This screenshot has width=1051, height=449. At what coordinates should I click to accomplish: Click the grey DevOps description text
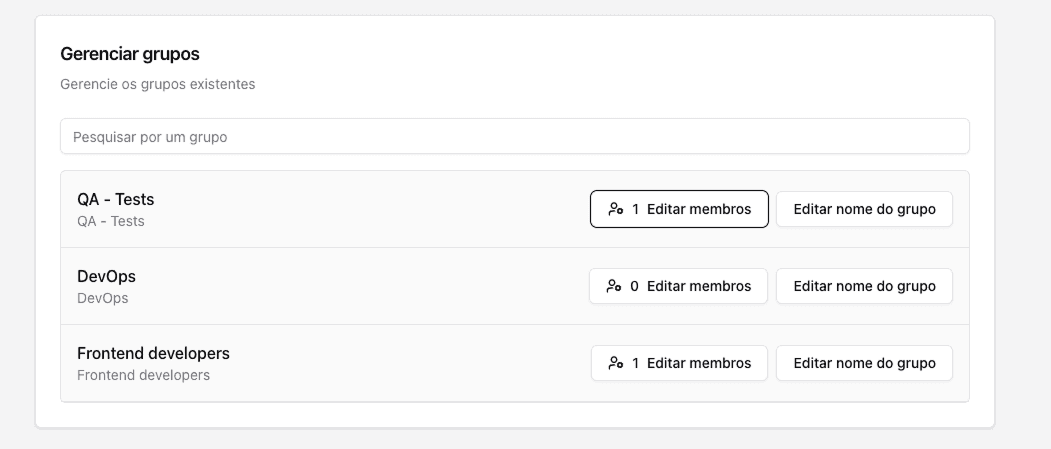click(x=103, y=298)
